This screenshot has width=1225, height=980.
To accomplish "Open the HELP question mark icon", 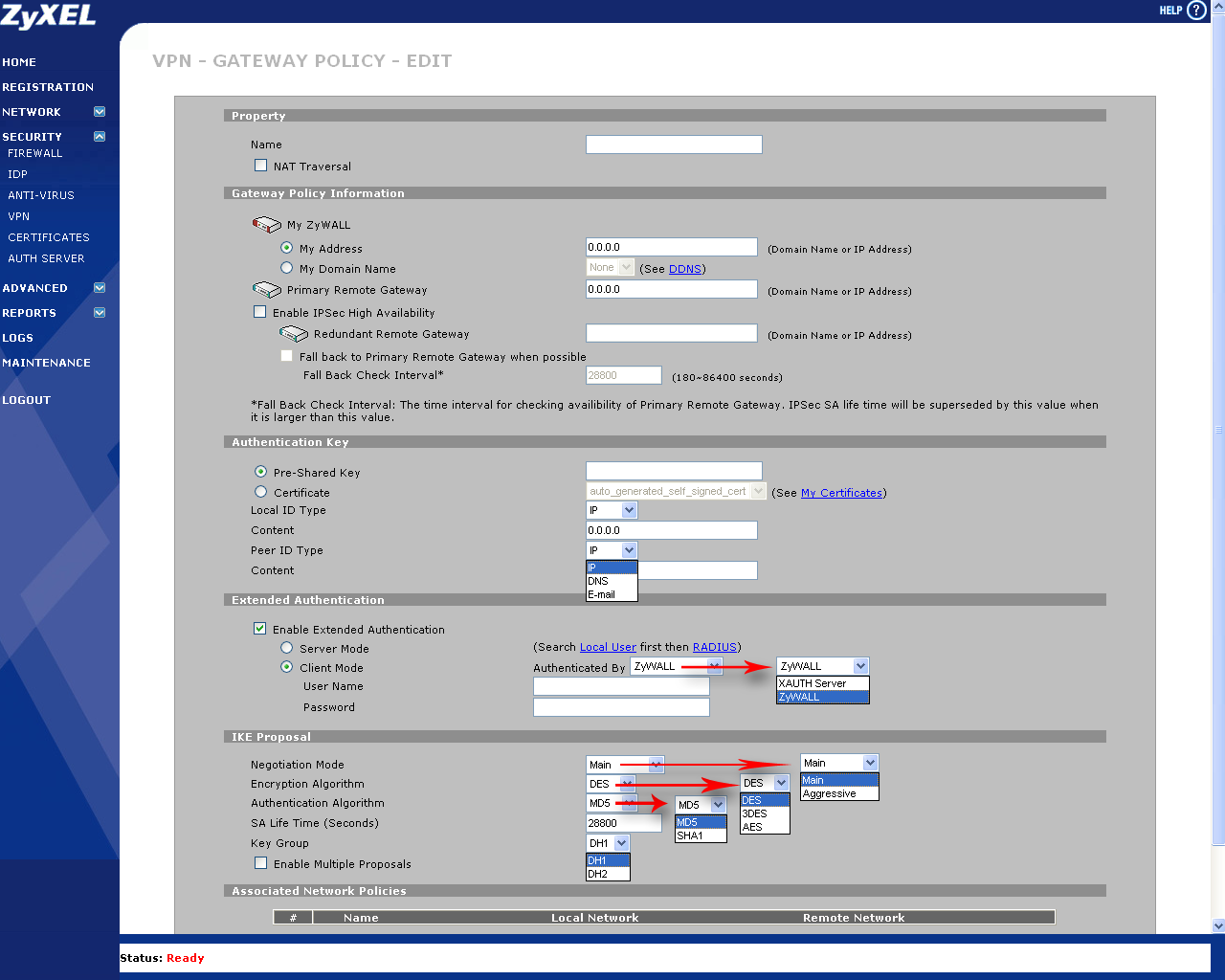I will pyautogui.click(x=1196, y=11).
